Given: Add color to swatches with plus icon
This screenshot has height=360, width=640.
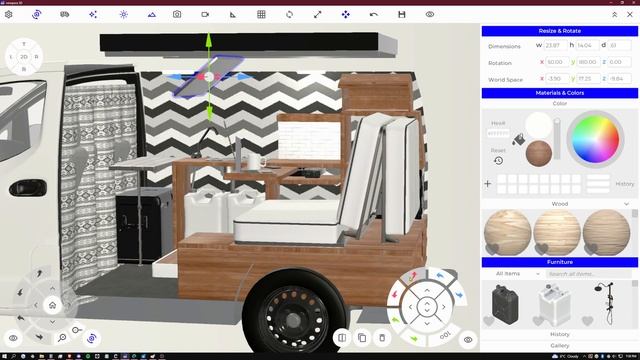Looking at the screenshot, I should click(x=488, y=184).
